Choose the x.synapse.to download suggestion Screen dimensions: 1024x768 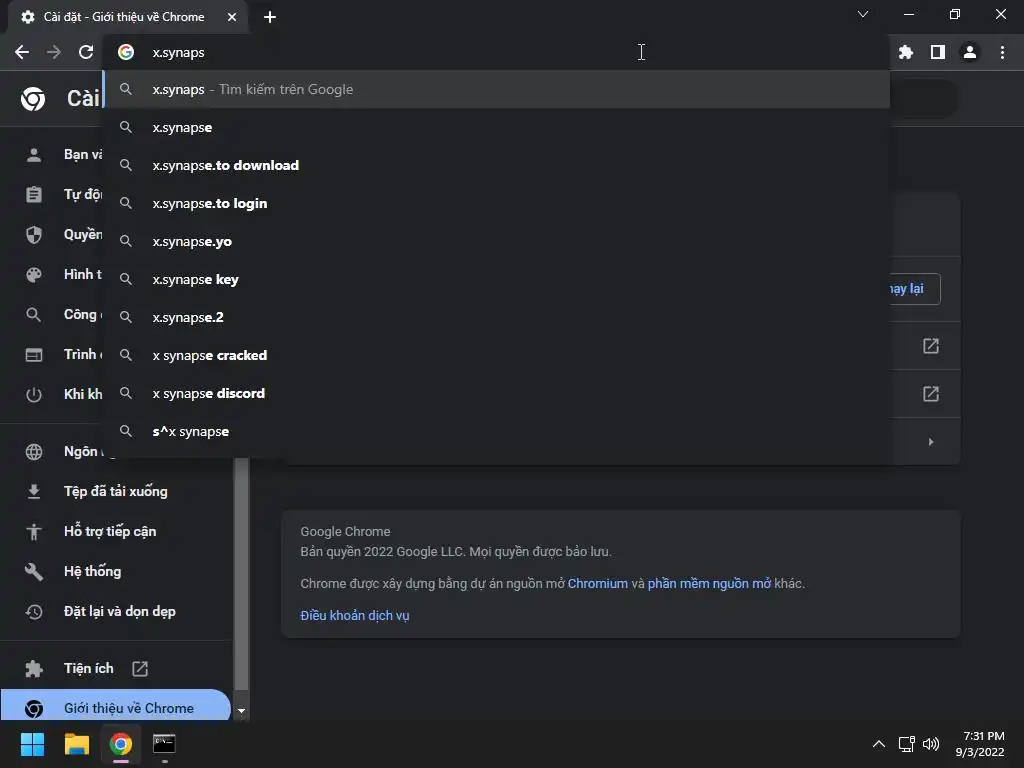coord(496,165)
